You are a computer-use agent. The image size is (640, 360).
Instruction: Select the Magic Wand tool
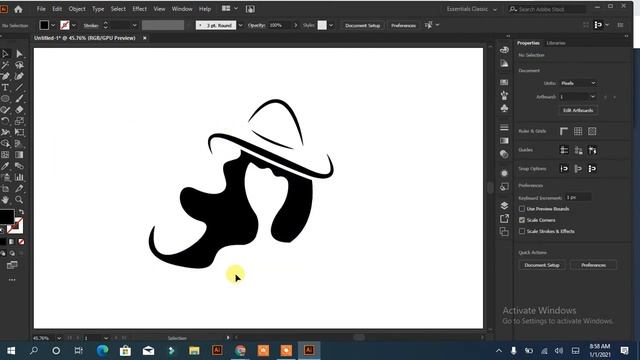[x=5, y=65]
